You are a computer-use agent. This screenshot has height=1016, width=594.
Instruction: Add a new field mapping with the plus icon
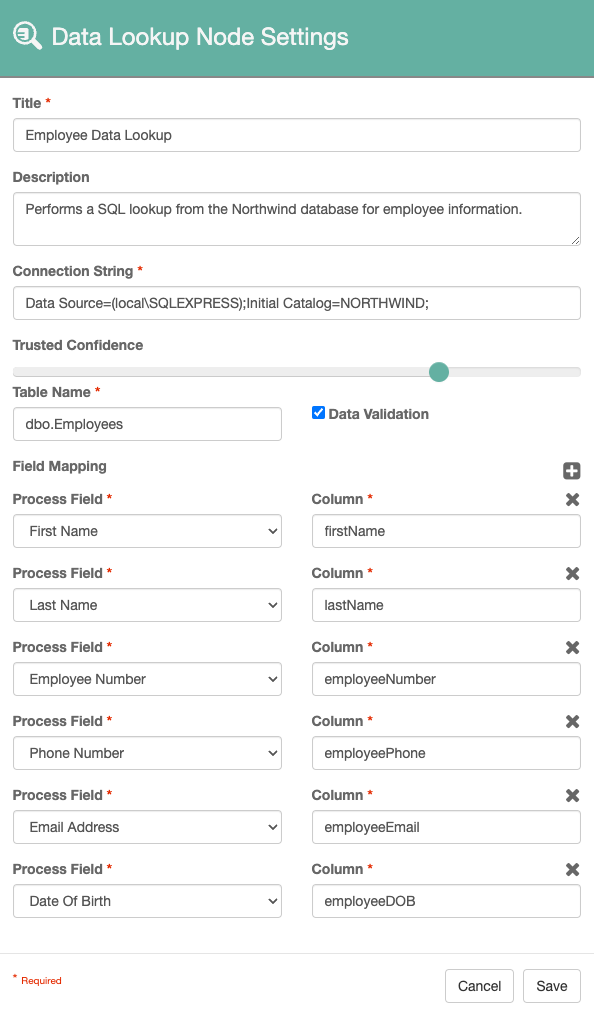point(571,470)
